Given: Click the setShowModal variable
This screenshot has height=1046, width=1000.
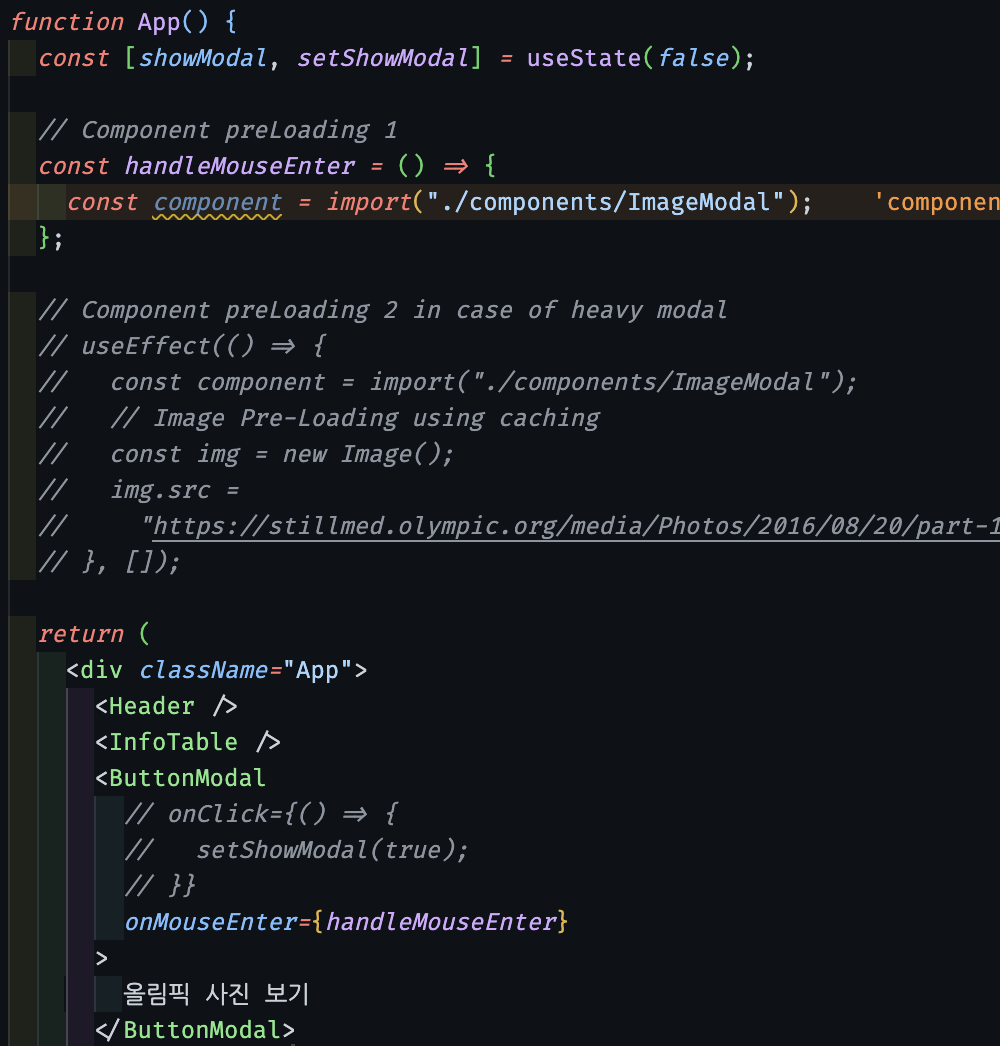Looking at the screenshot, I should [383, 58].
